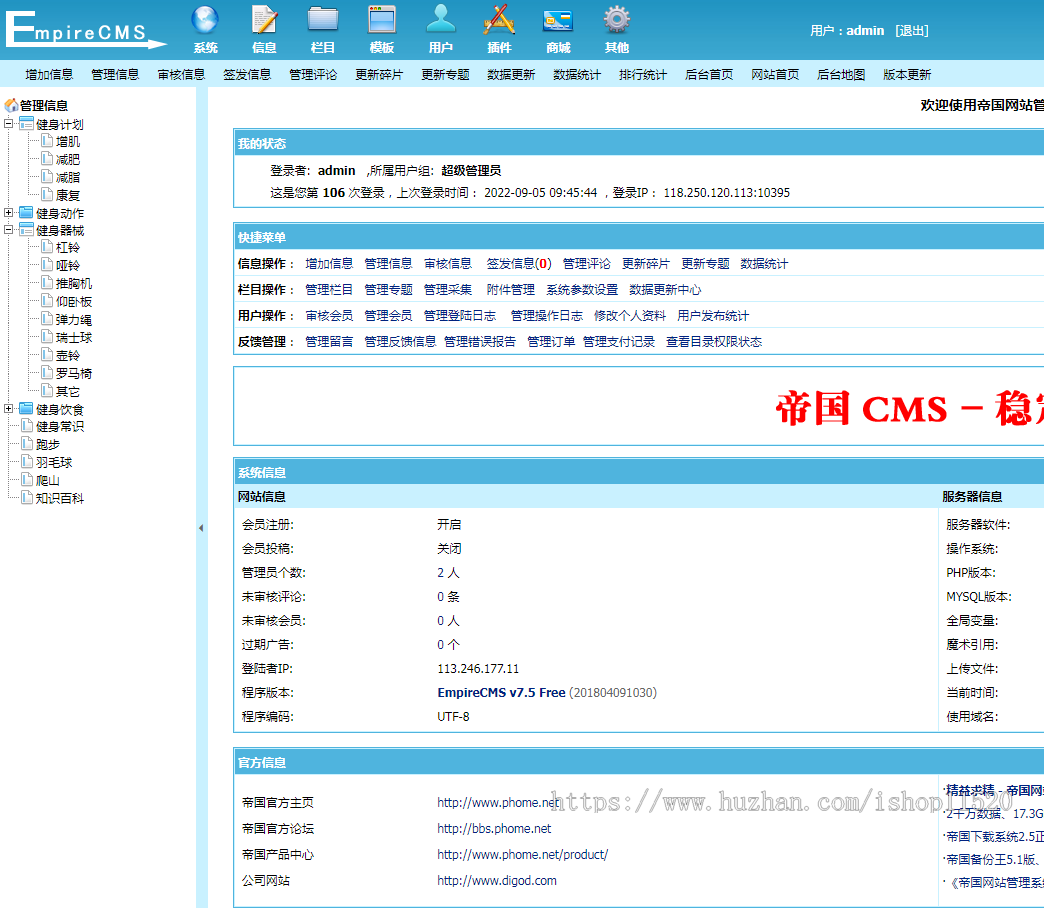Visit http://www.phome.net official homepage
Screen dimensions: 1044x908
click(x=498, y=803)
